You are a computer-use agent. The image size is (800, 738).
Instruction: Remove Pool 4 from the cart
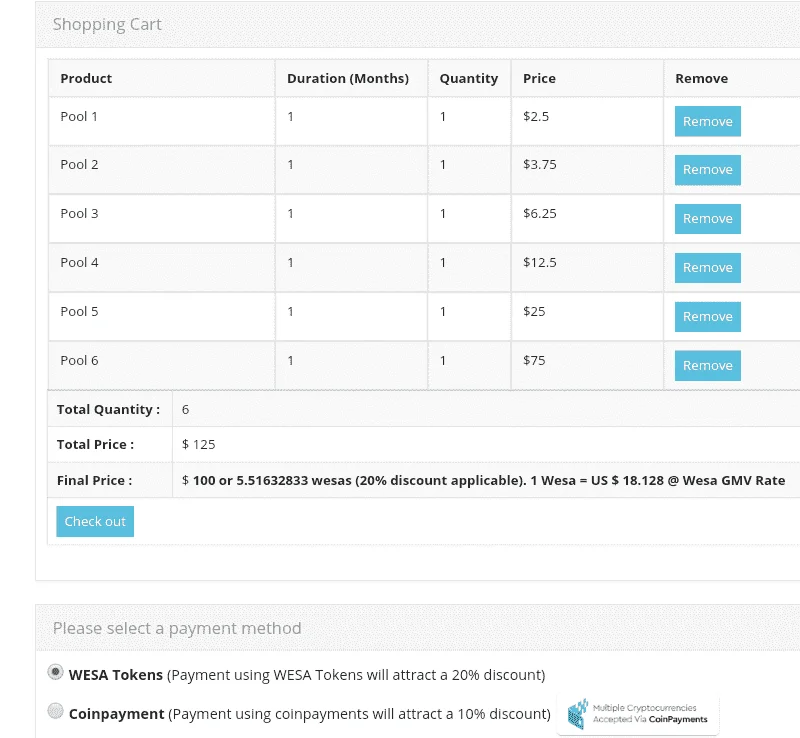[707, 268]
